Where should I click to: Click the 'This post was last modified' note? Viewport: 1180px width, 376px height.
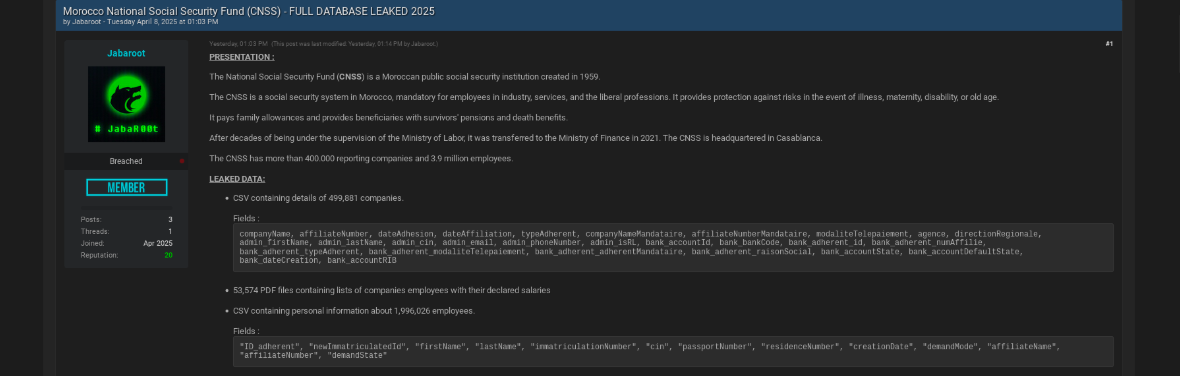(x=354, y=44)
